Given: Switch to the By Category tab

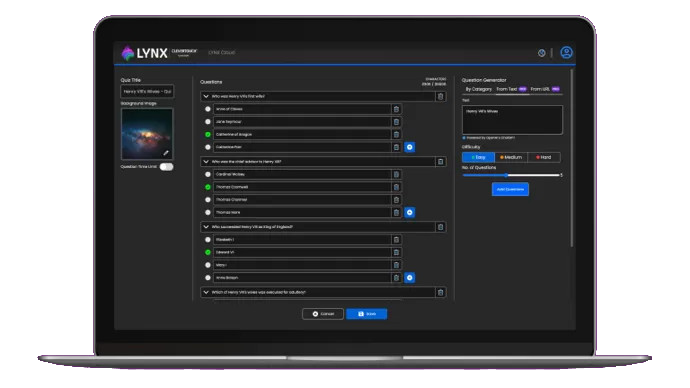Looking at the screenshot, I should tap(478, 89).
